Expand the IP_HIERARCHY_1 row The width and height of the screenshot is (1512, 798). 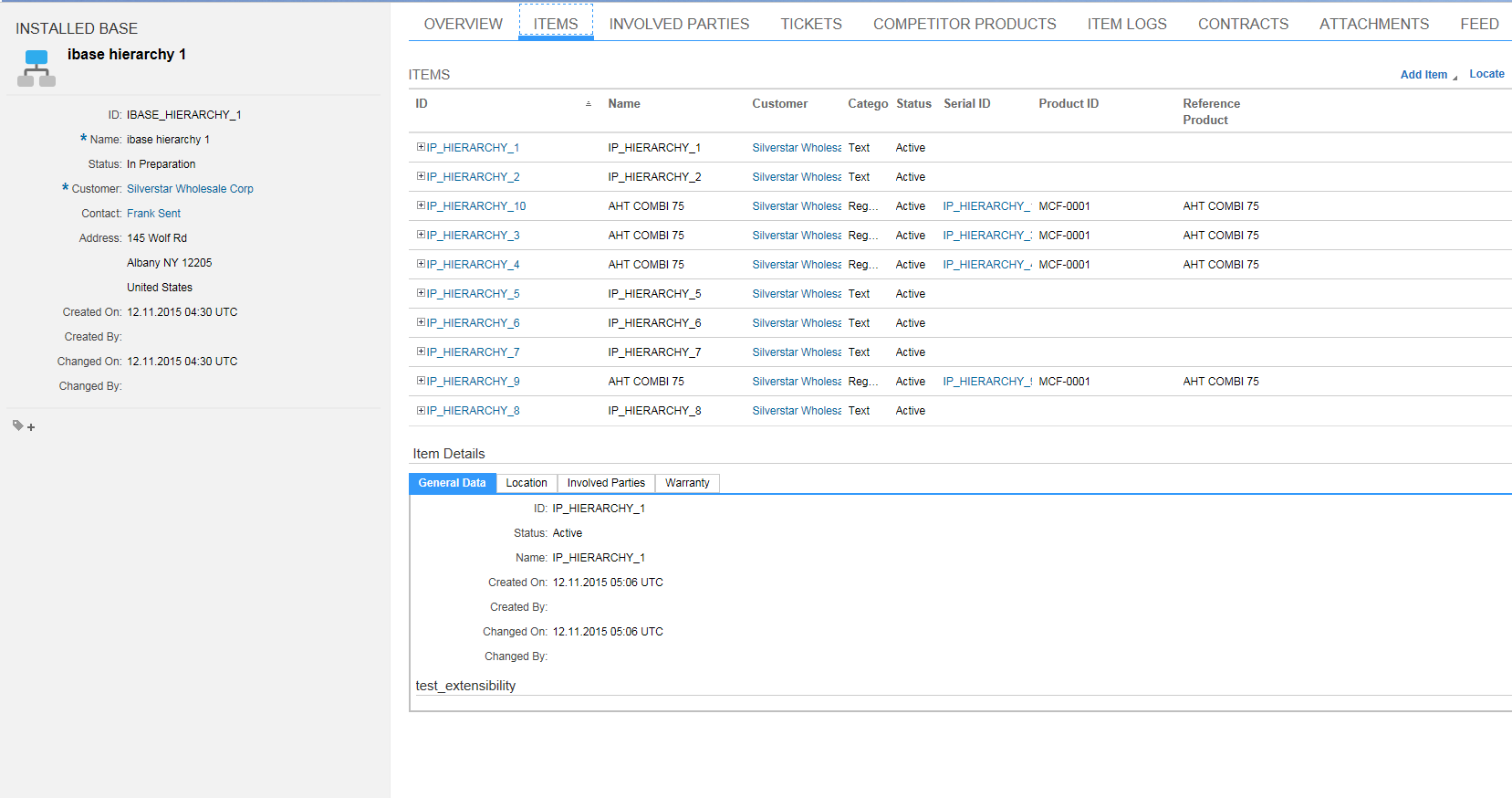coord(421,147)
